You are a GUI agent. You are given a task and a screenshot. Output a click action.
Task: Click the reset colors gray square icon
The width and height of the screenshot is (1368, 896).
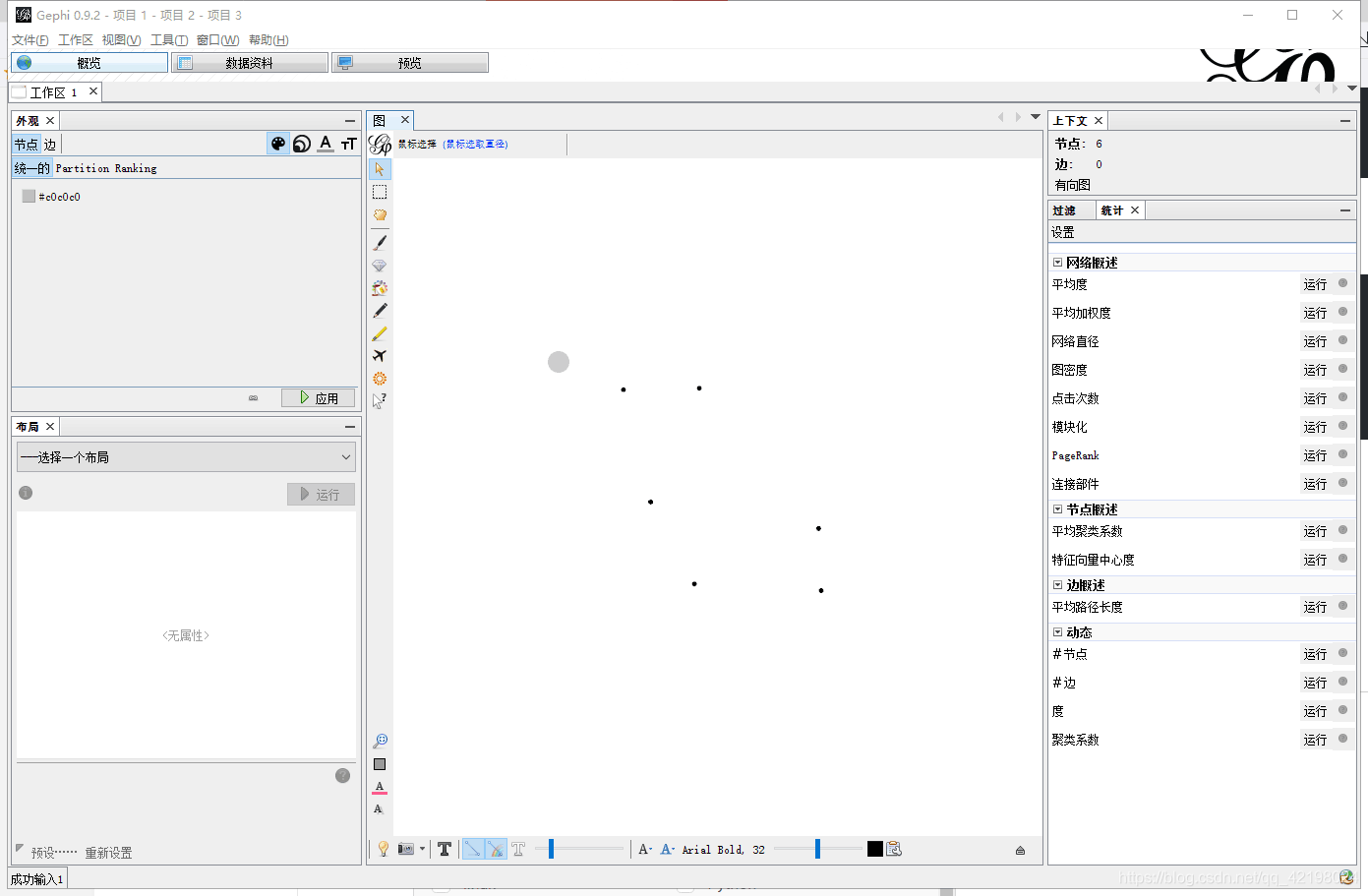click(380, 764)
